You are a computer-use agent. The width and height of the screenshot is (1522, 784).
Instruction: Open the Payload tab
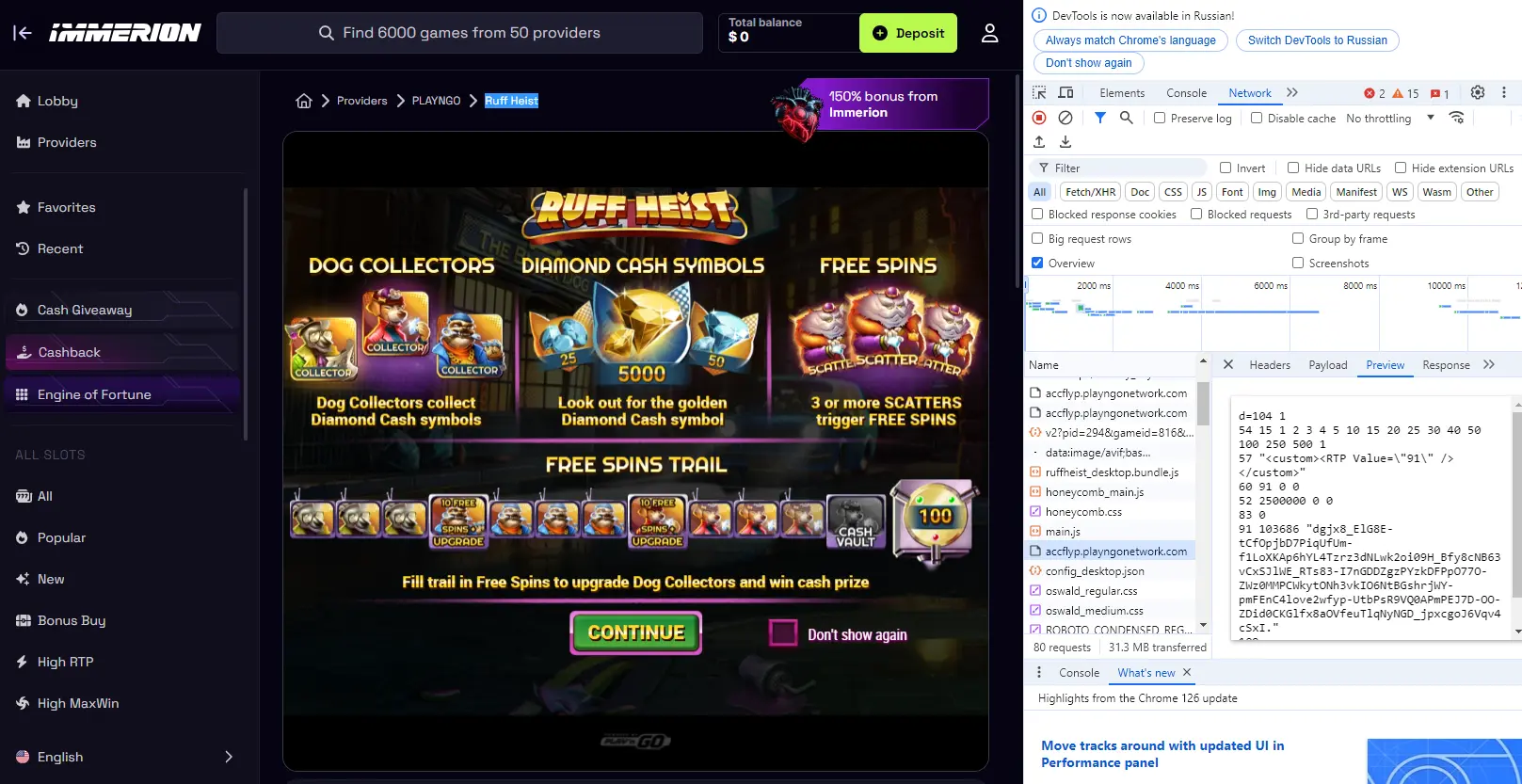1328,364
